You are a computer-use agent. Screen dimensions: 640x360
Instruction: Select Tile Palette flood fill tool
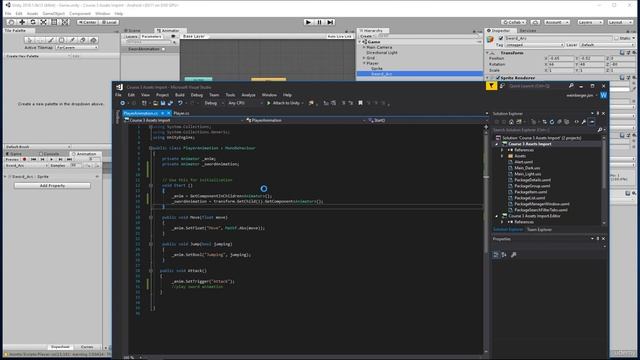point(93,40)
